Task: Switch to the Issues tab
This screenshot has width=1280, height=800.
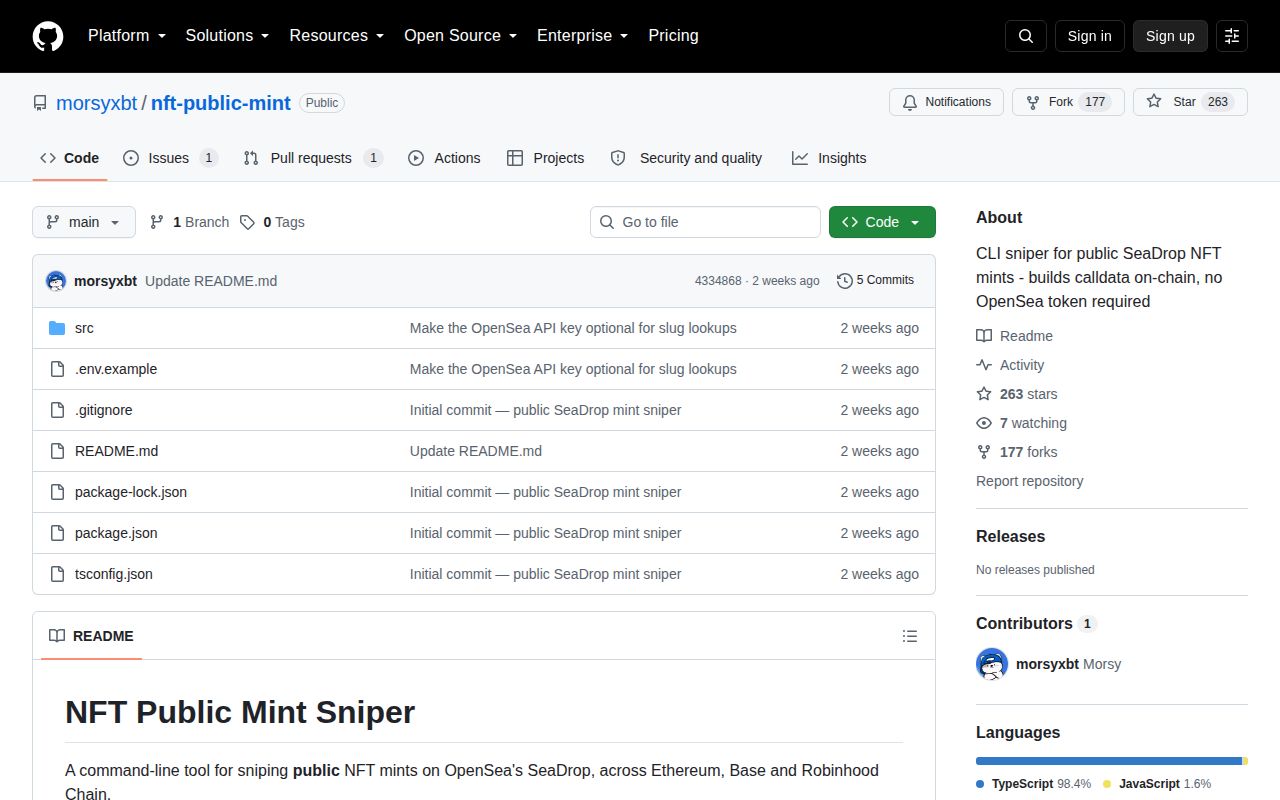Action: [x=170, y=158]
